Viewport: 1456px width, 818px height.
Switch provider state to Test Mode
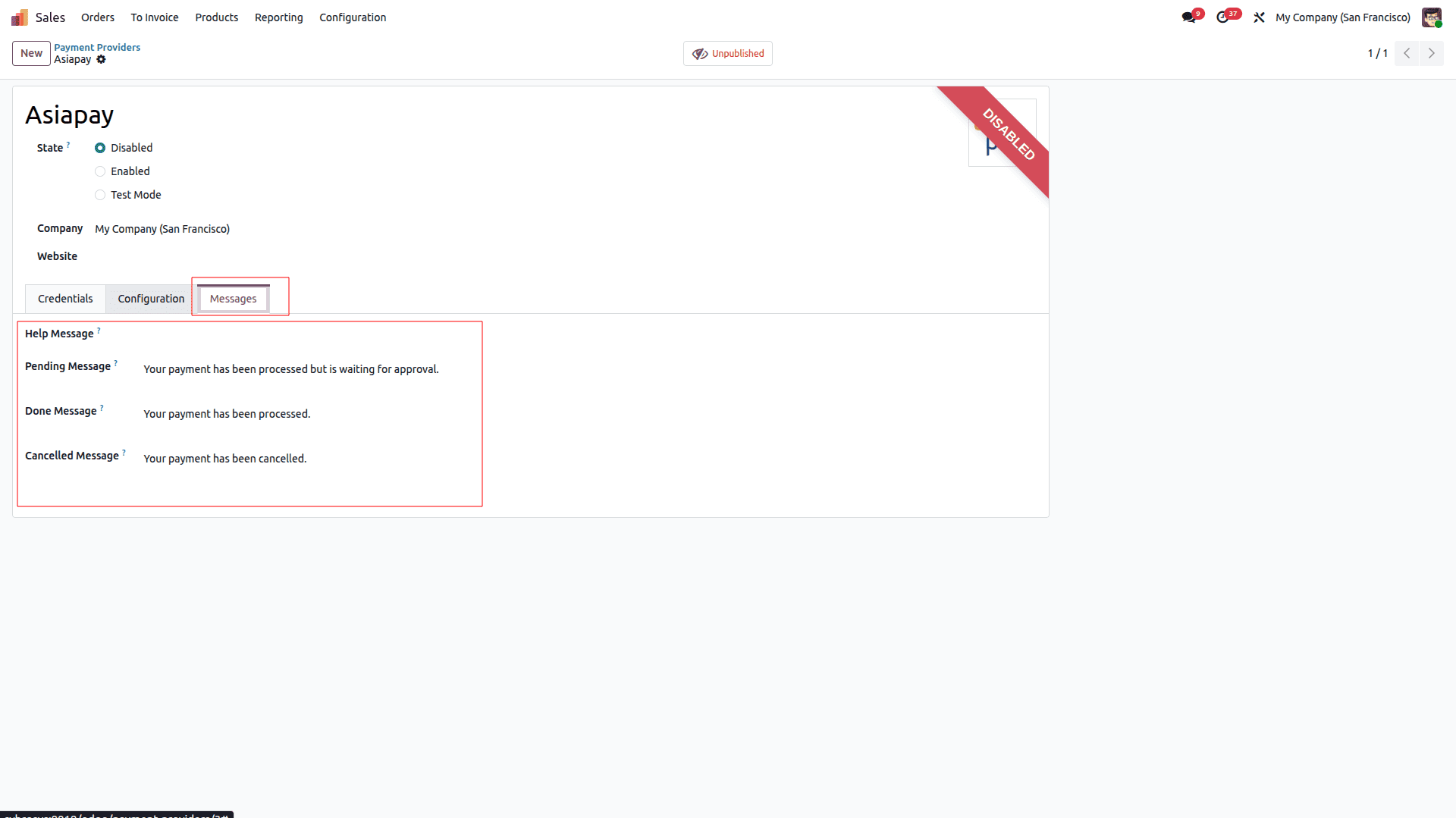(100, 195)
